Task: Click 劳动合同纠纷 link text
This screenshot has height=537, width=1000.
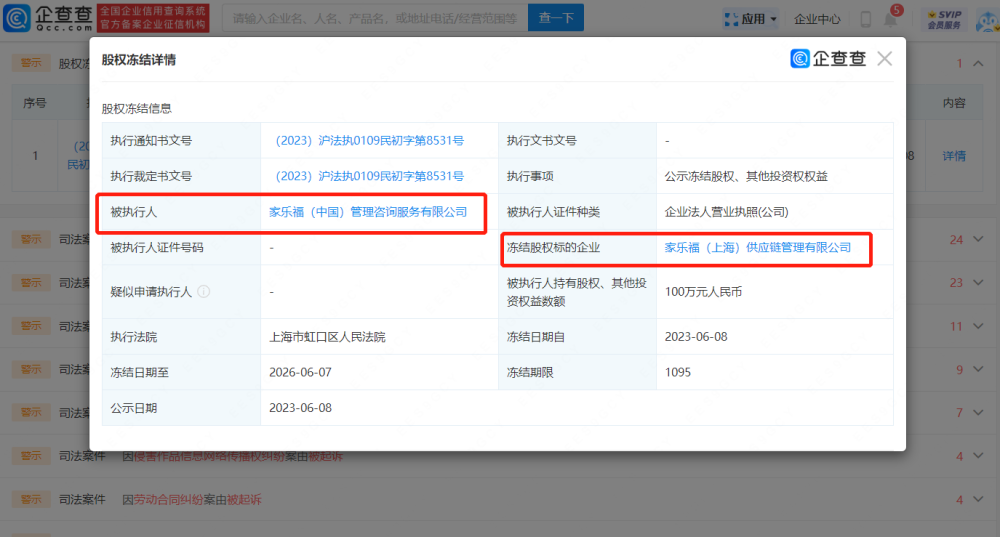Action: pyautogui.click(x=168, y=499)
